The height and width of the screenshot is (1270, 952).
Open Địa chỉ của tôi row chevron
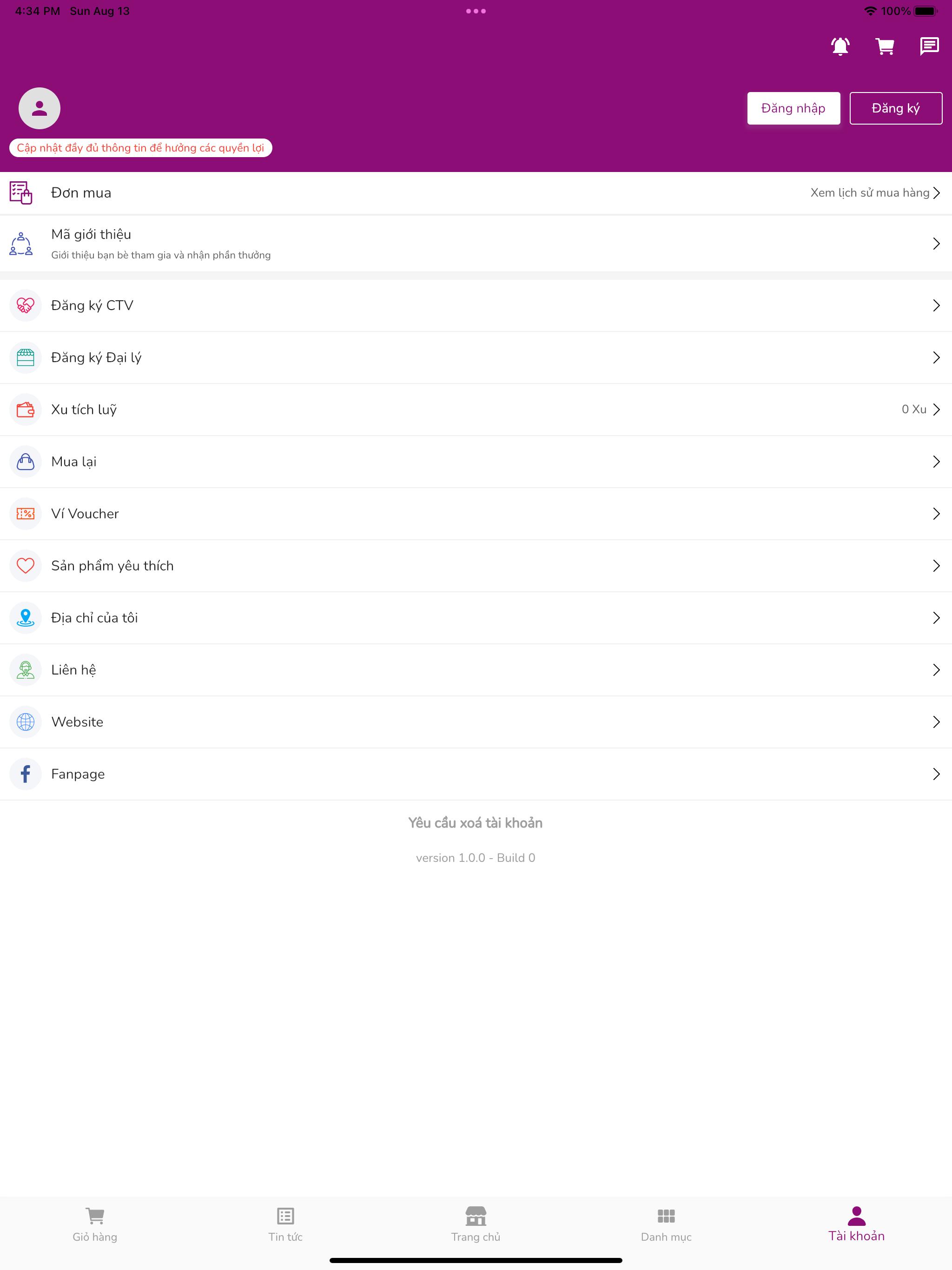click(x=937, y=618)
